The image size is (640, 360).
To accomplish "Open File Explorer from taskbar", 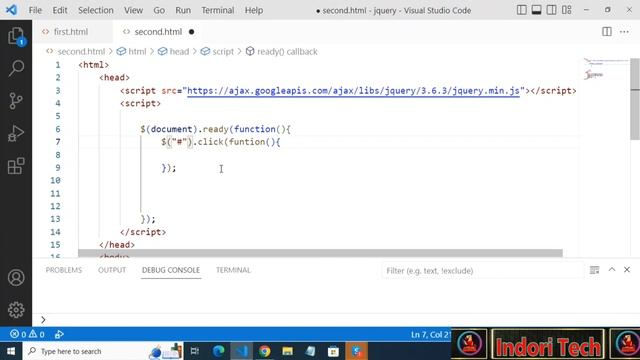I will pyautogui.click(x=287, y=351).
